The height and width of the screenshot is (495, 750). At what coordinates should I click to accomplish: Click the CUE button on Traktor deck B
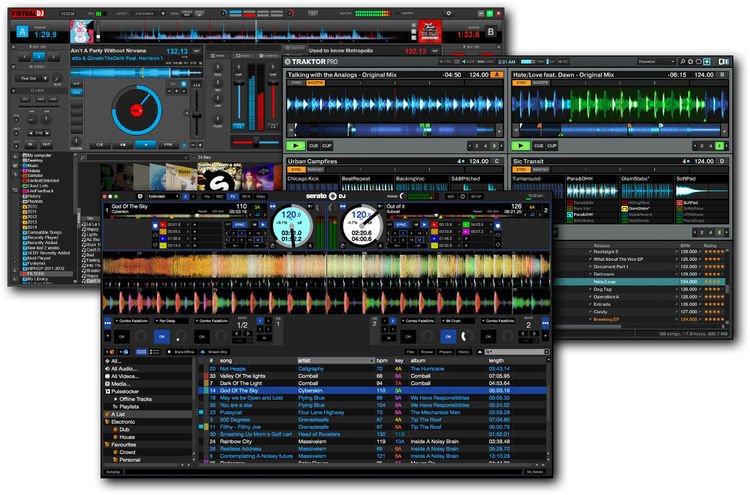pyautogui.click(x=539, y=146)
